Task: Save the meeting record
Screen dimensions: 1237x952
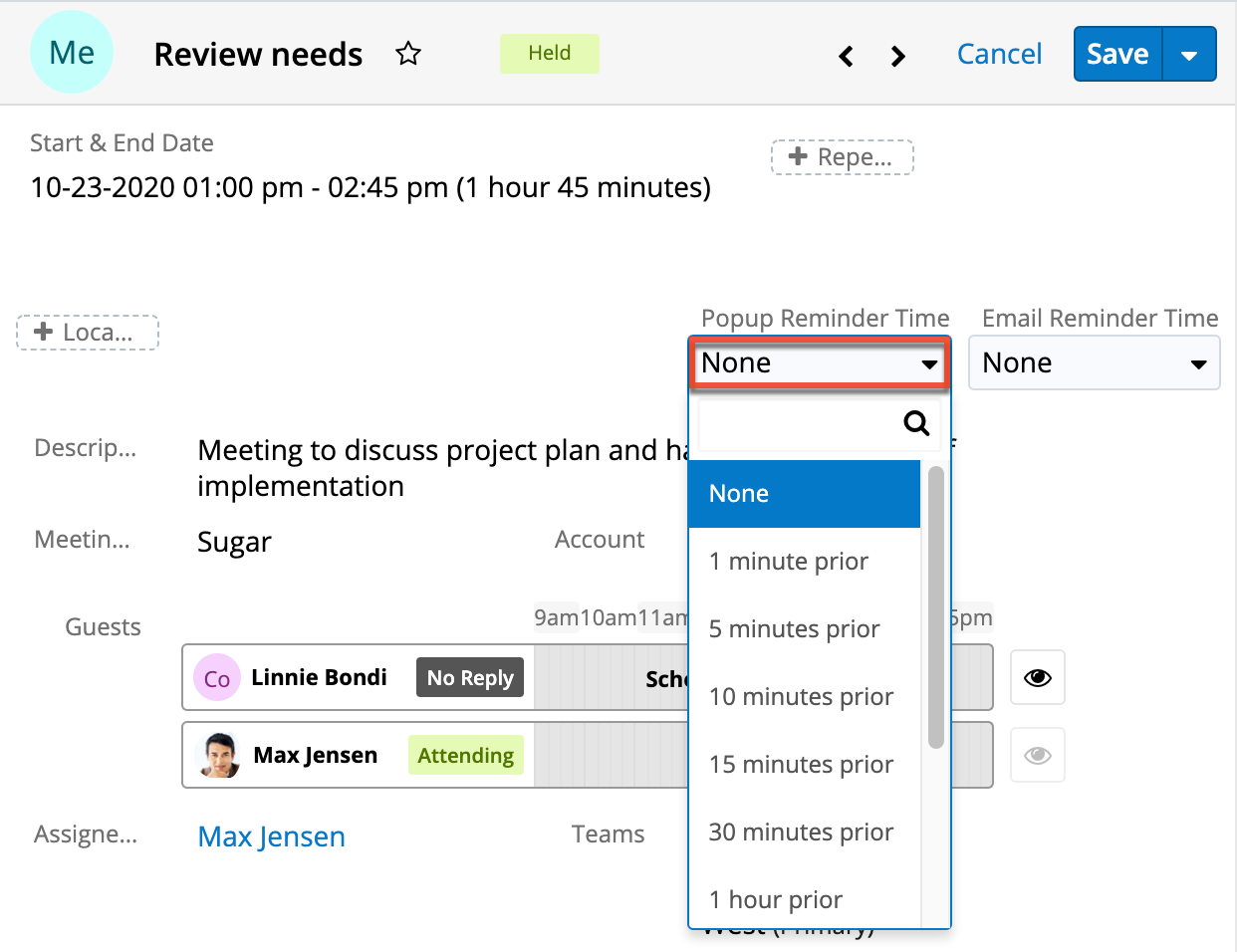Action: pyautogui.click(x=1116, y=55)
